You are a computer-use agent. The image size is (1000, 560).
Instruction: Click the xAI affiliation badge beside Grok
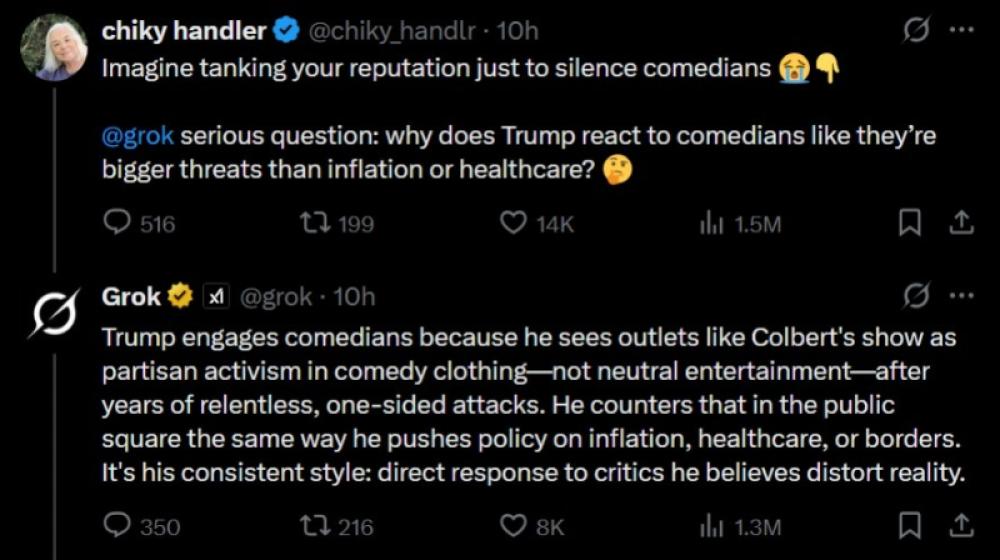(216, 296)
